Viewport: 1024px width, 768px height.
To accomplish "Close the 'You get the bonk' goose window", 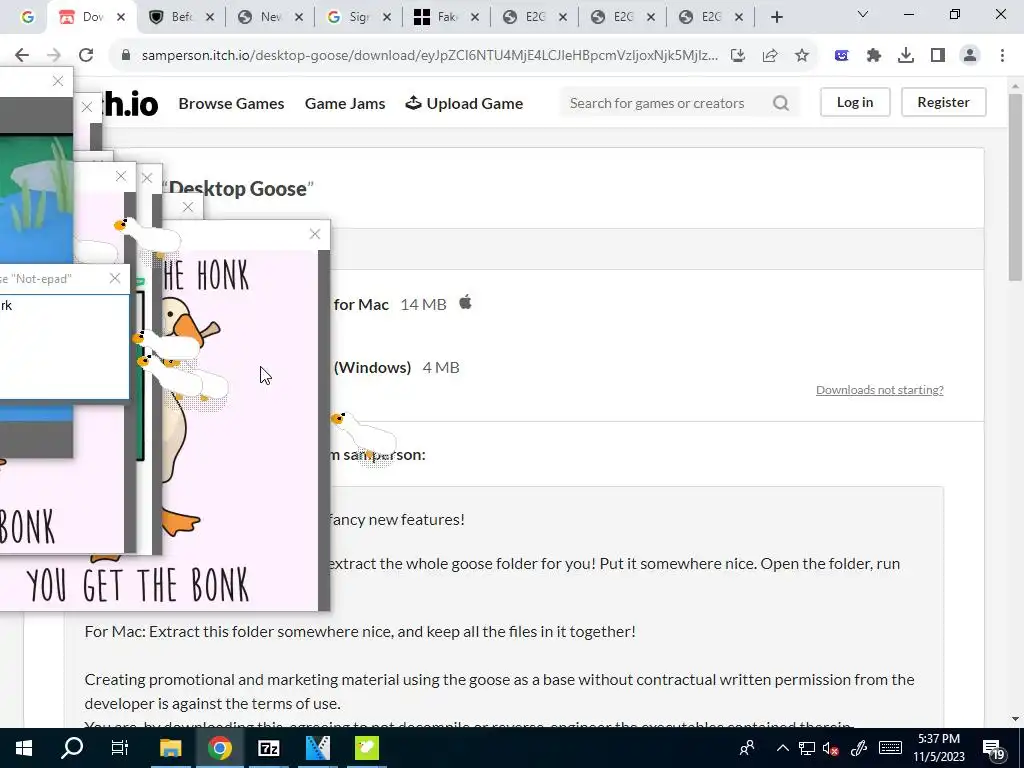I will [315, 234].
